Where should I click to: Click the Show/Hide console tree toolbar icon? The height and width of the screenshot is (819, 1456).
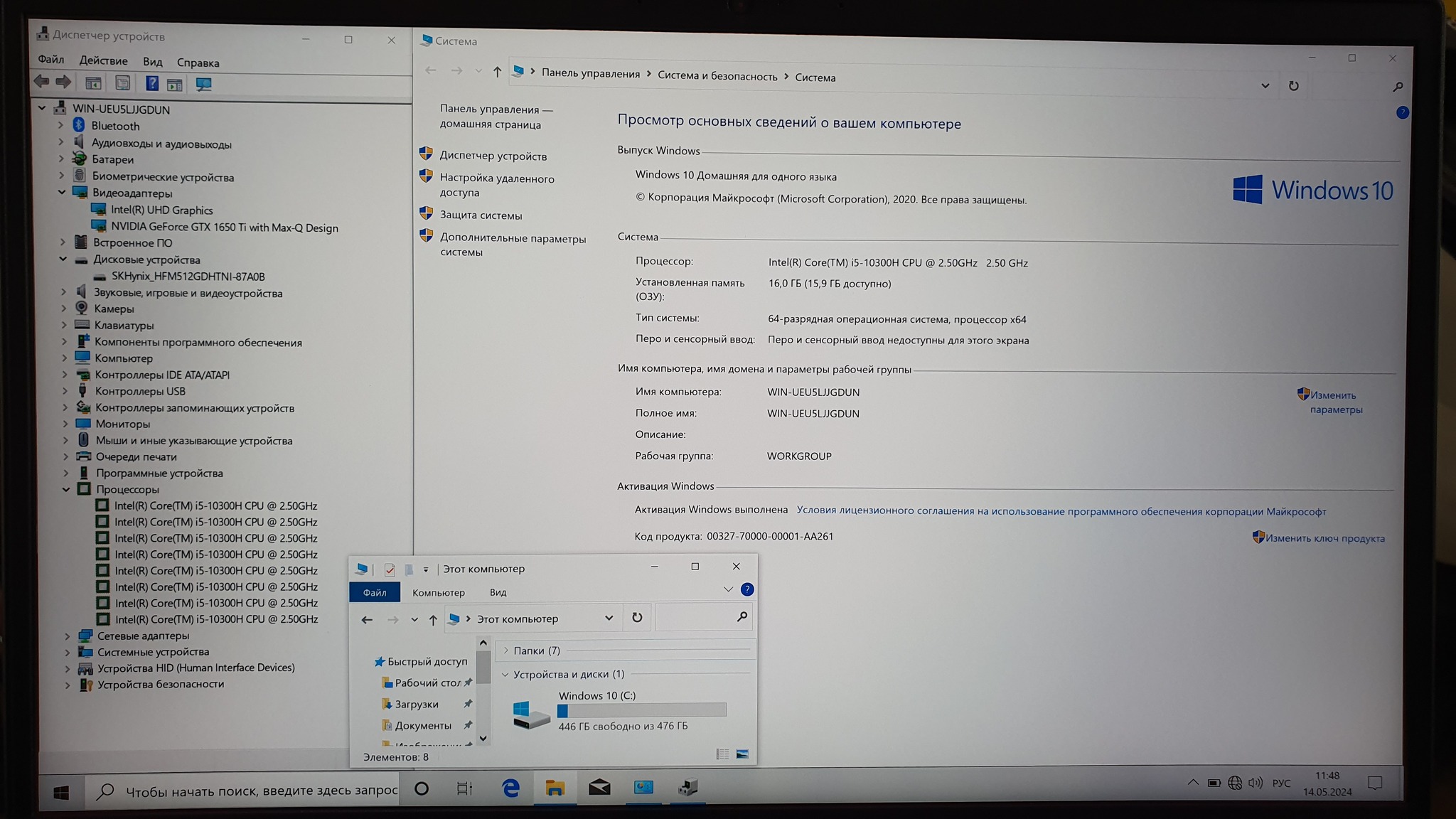(x=93, y=83)
